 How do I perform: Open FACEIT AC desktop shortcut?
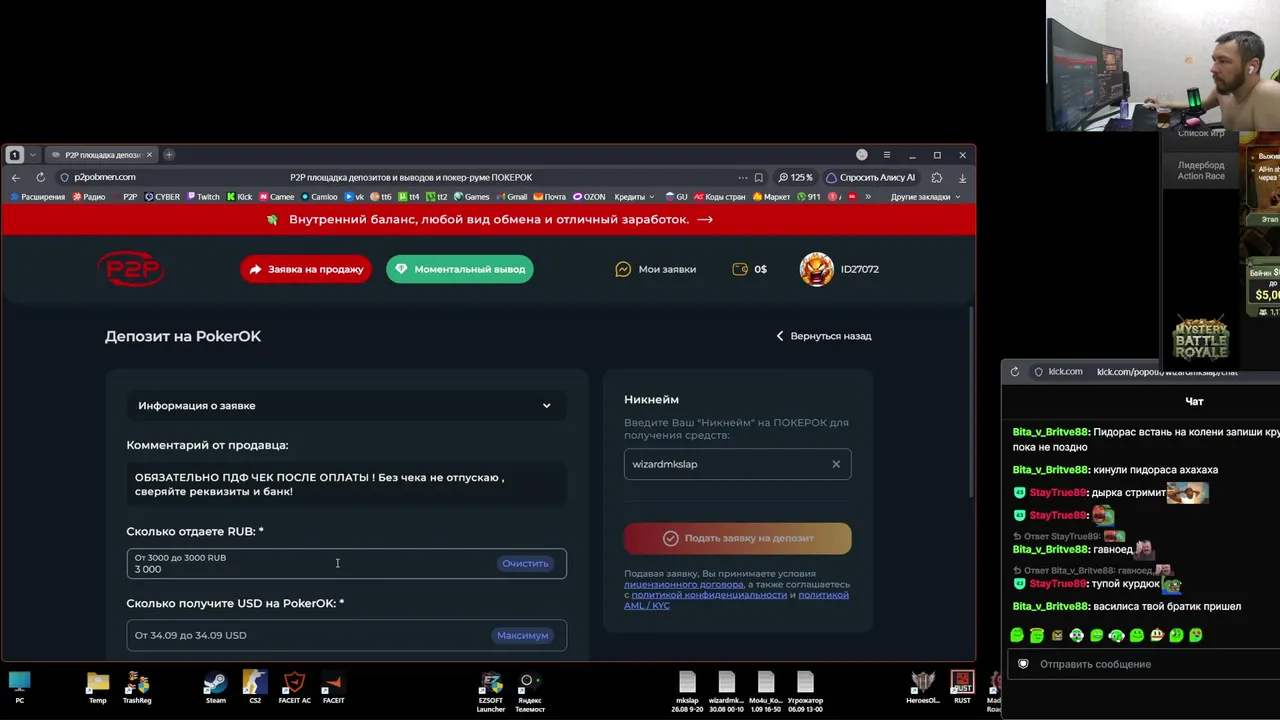tap(294, 687)
